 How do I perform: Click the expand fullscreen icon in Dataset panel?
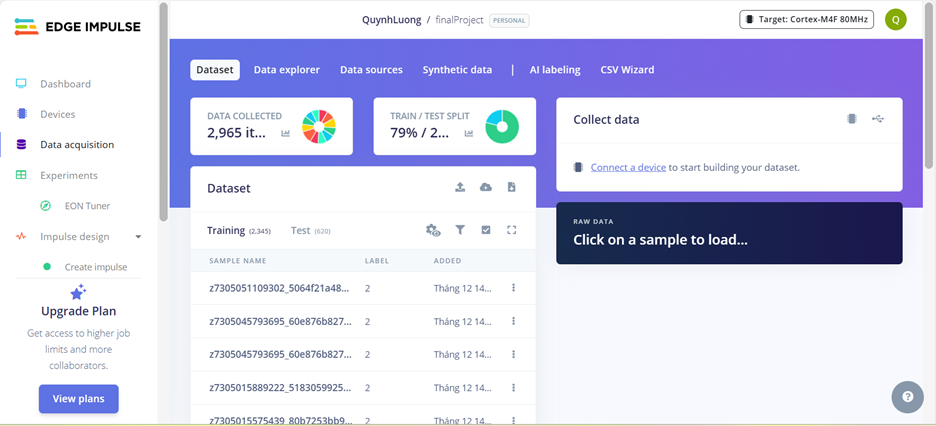click(x=512, y=230)
